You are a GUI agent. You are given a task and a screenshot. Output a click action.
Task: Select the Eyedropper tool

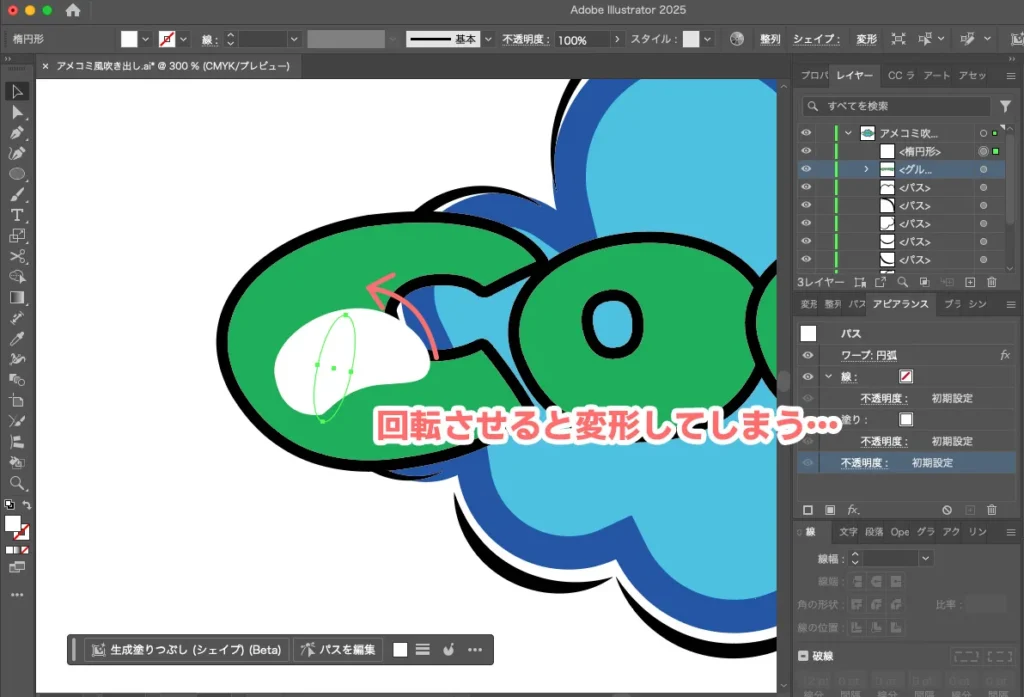17,339
